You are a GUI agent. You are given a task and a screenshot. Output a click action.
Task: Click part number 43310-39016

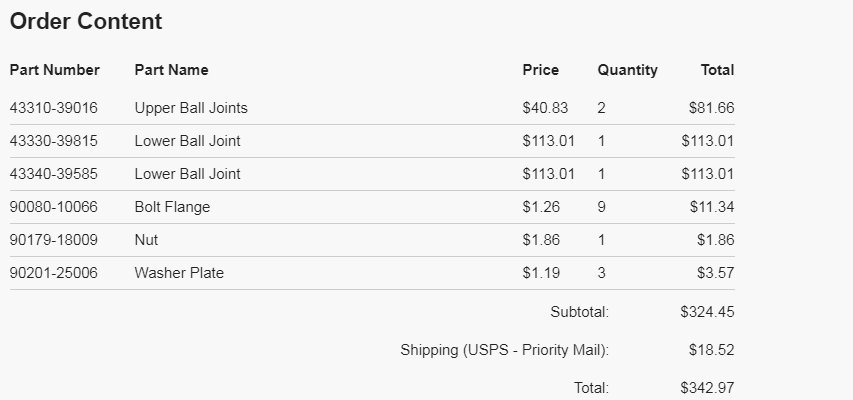54,108
